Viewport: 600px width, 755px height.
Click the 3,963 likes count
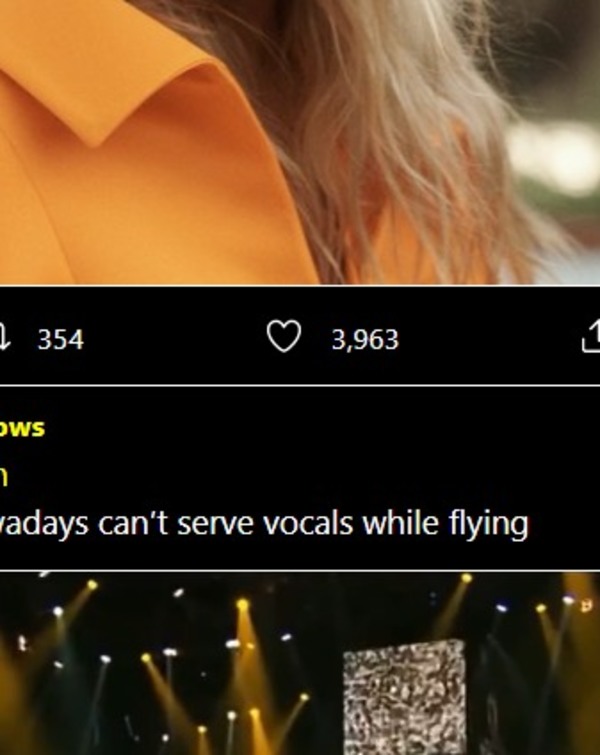365,340
